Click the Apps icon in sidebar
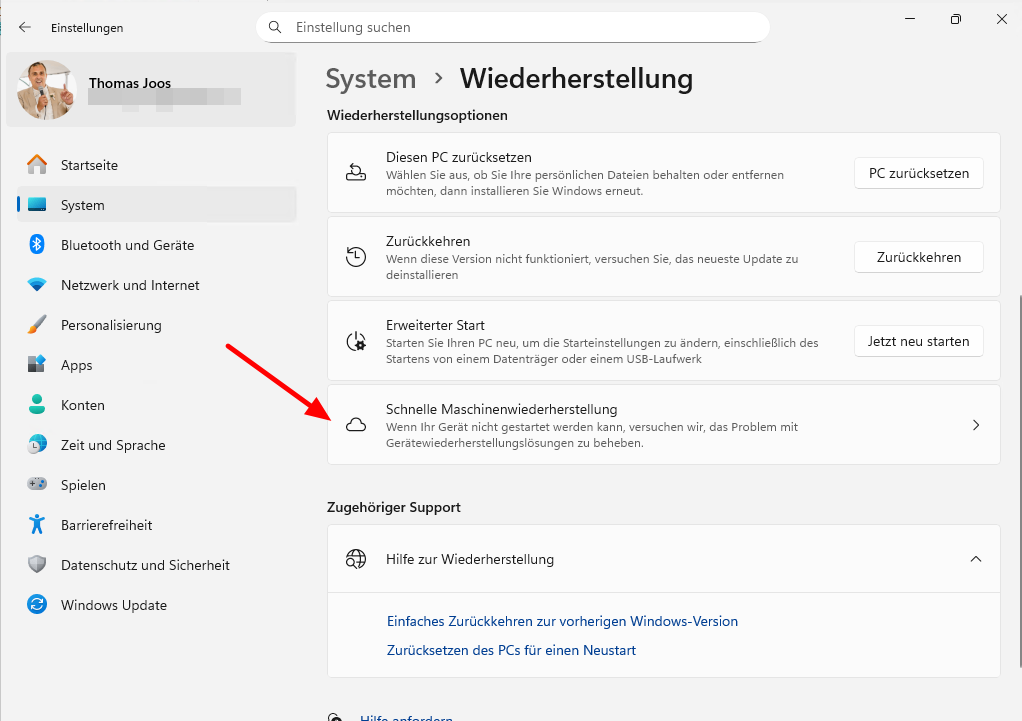The height and width of the screenshot is (721, 1022). [x=37, y=364]
